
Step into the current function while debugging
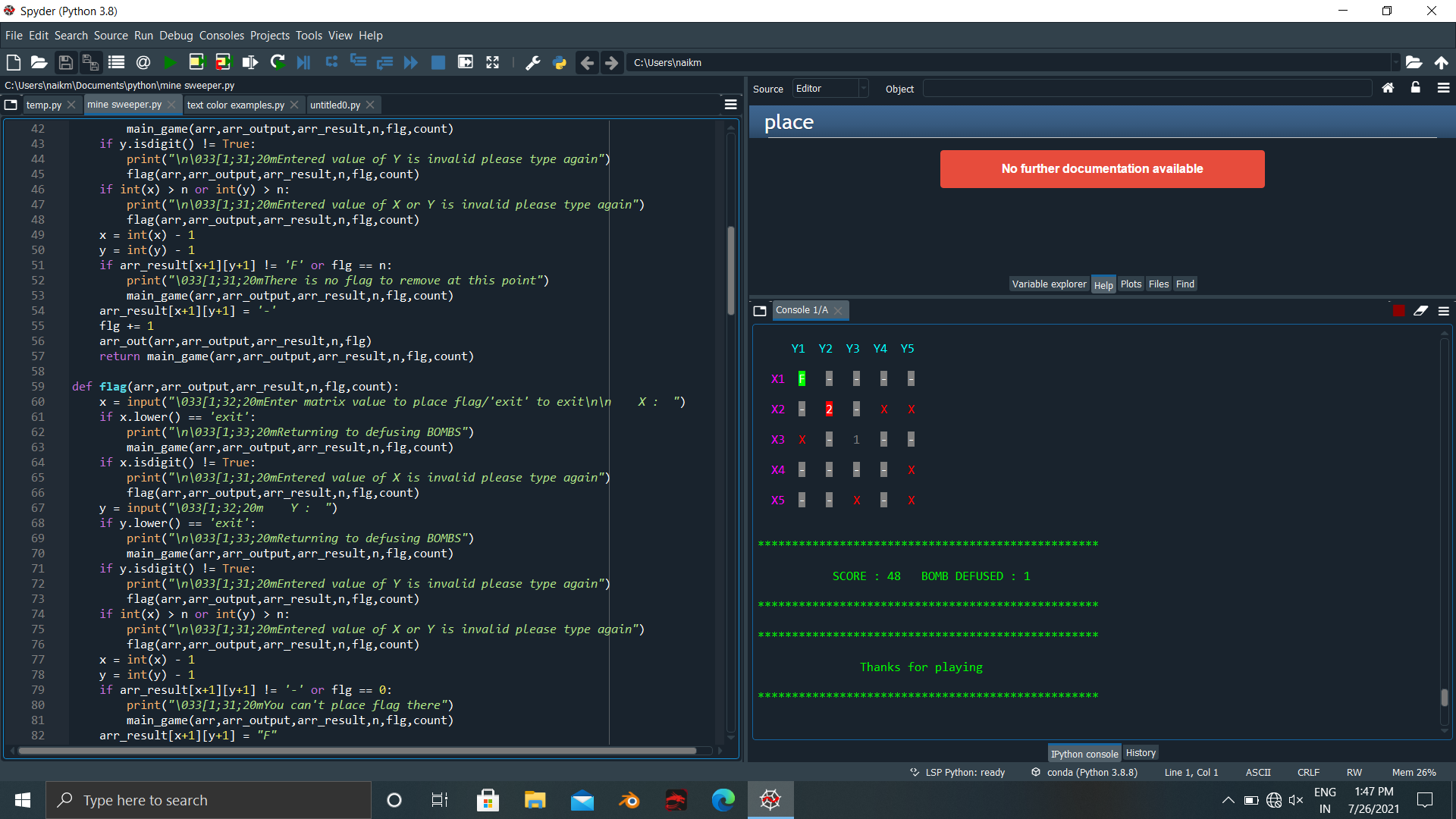[358, 62]
